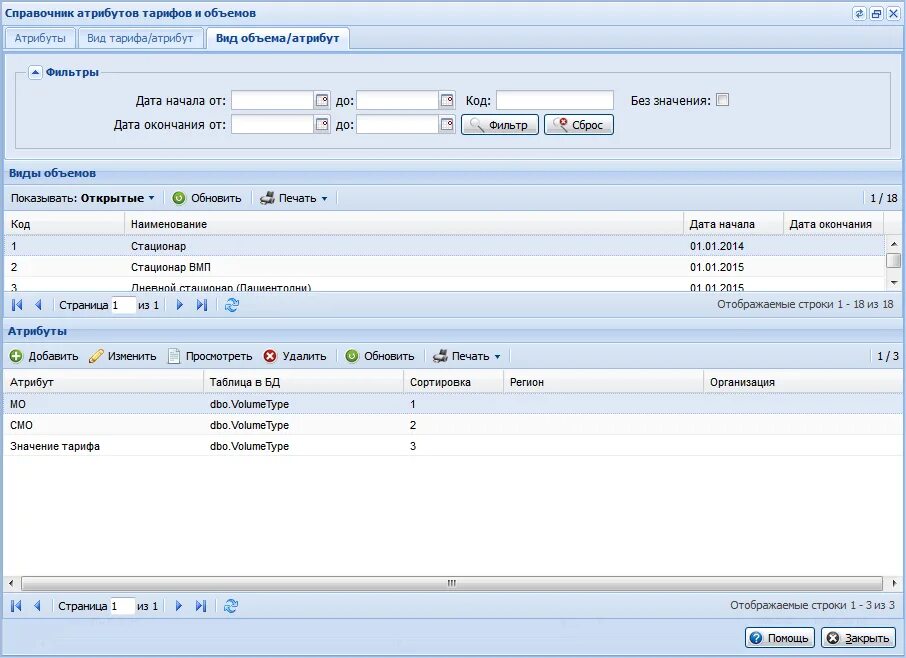Focus the 'Дата начала от' input field

coord(273,101)
